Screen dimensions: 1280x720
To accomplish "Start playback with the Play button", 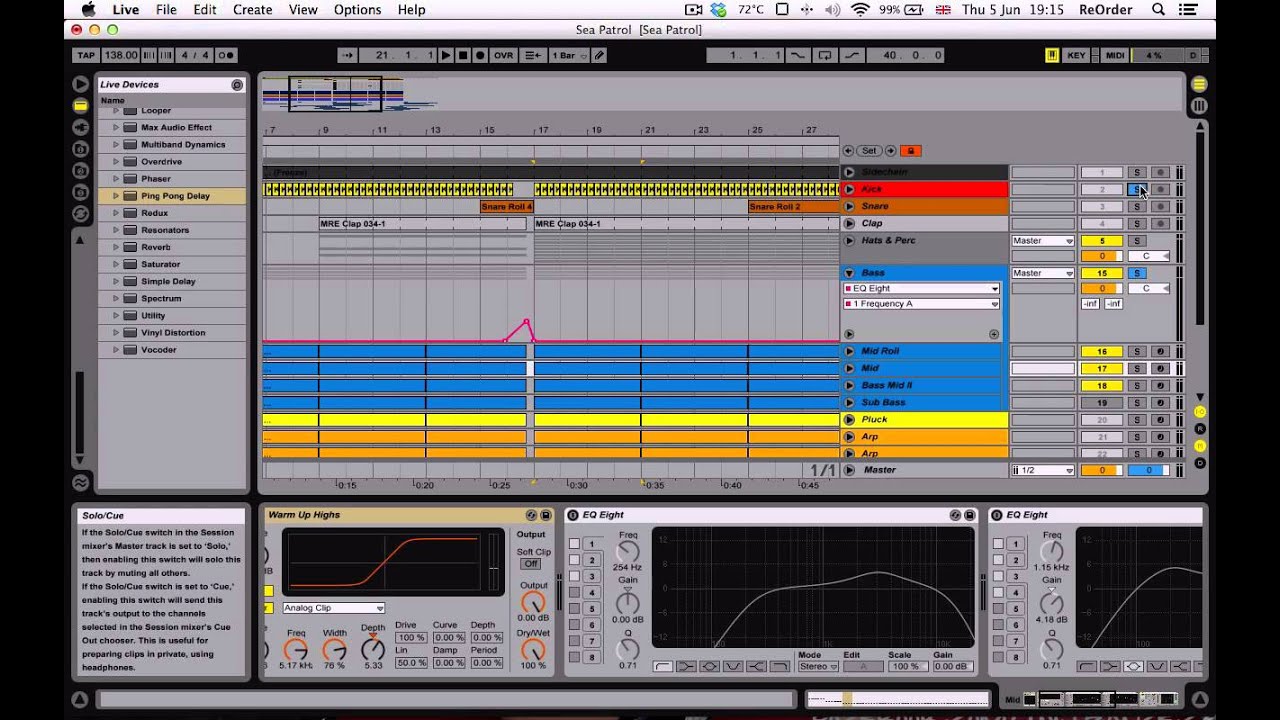I will pyautogui.click(x=447, y=55).
